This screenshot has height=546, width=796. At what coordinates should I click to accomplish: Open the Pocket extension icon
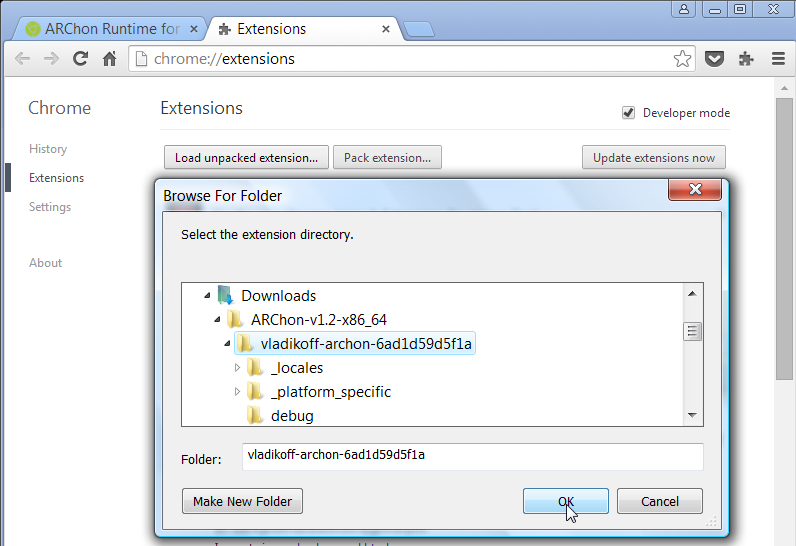[714, 59]
